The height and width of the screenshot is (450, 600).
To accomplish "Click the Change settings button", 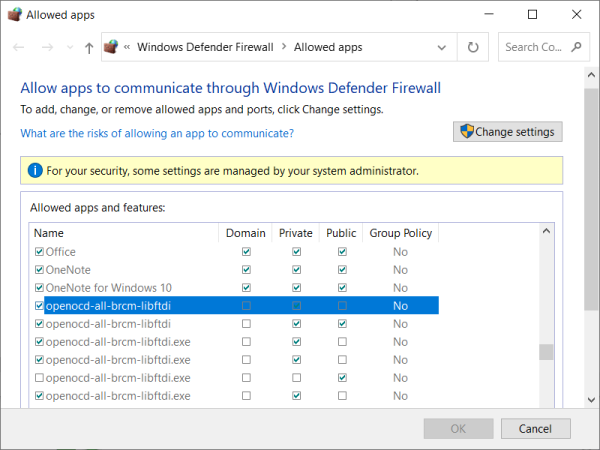I will click(508, 132).
